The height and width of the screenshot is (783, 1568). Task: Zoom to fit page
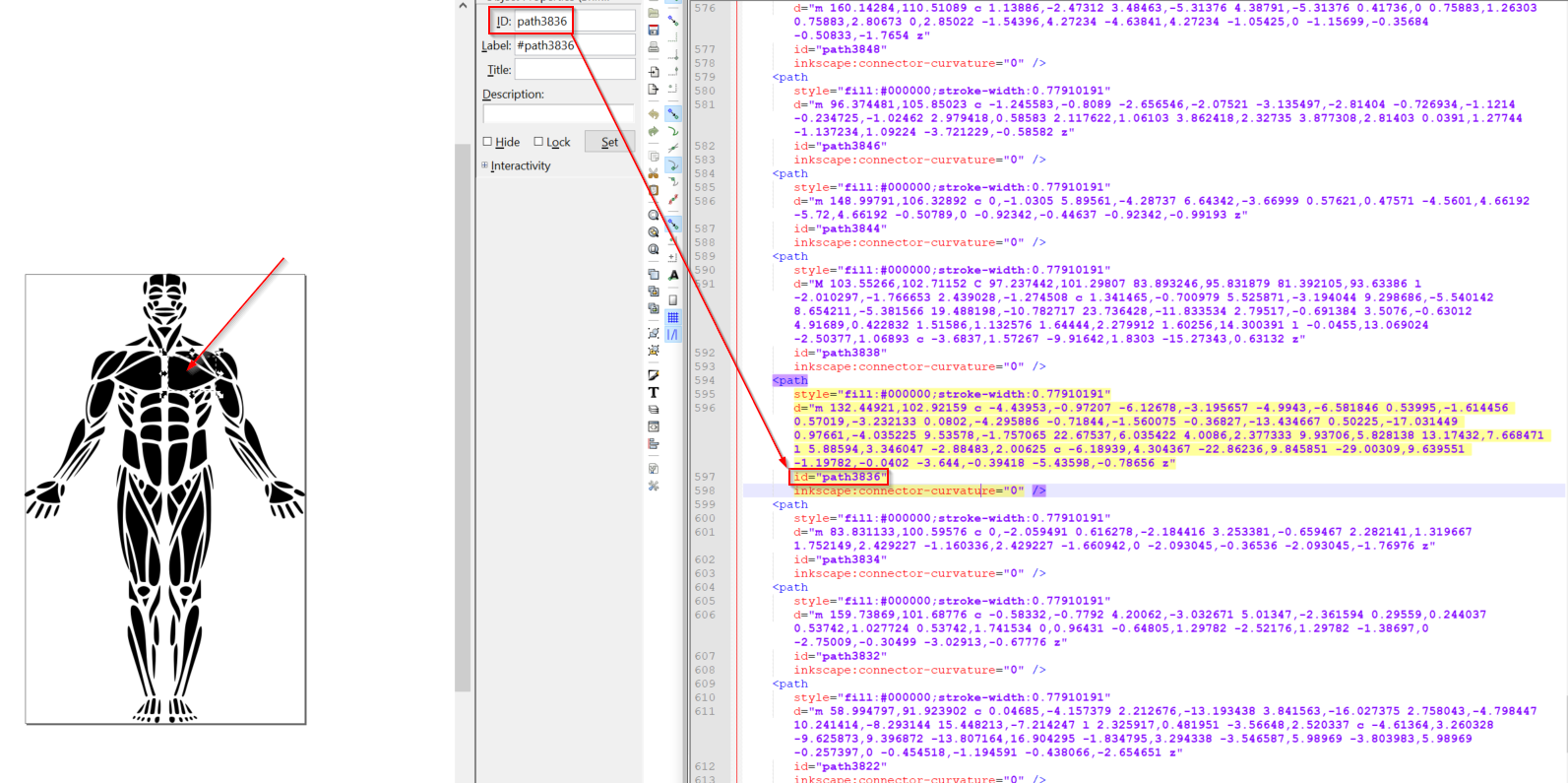coord(654,249)
